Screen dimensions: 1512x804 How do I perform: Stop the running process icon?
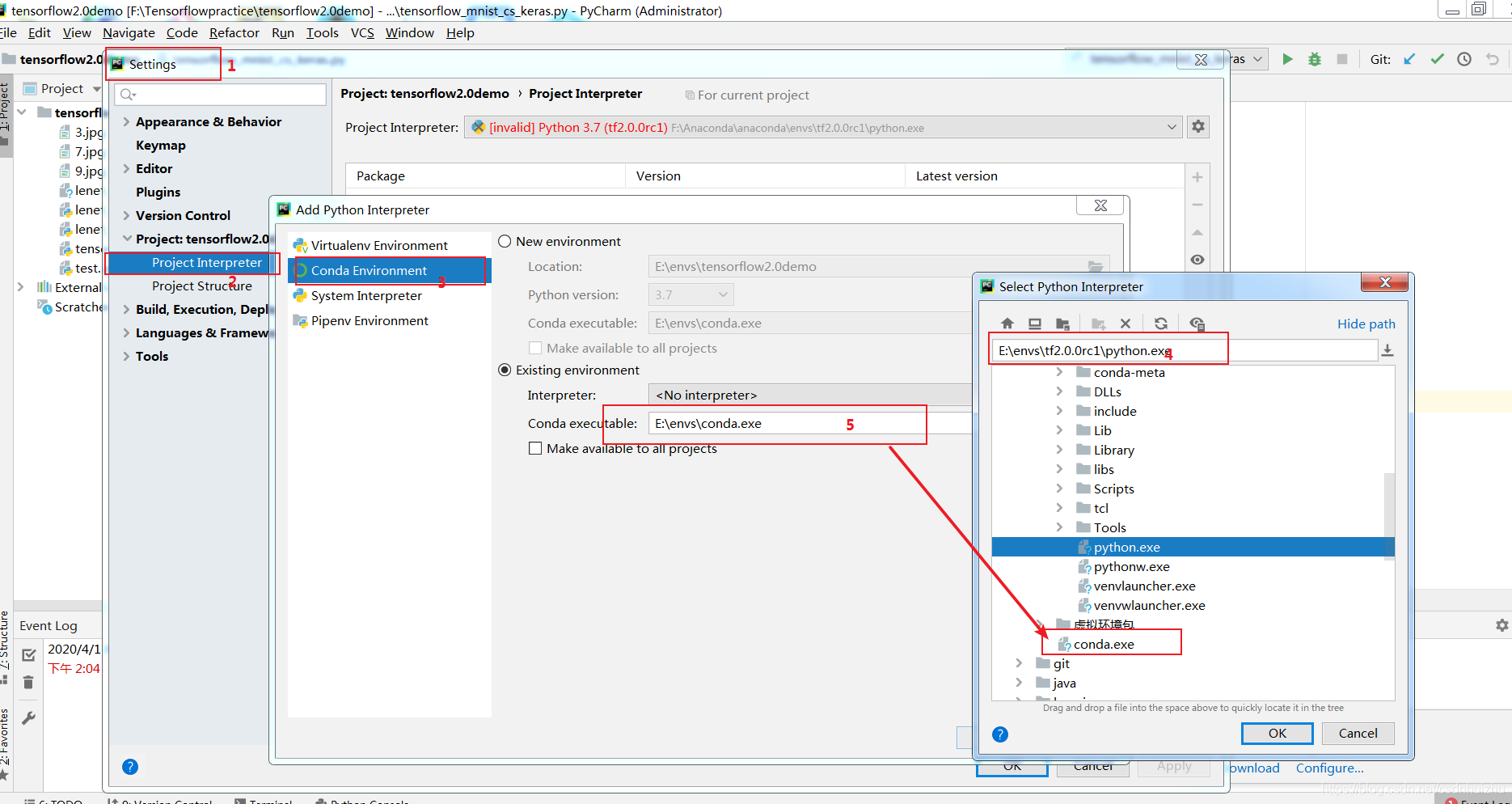1342,59
